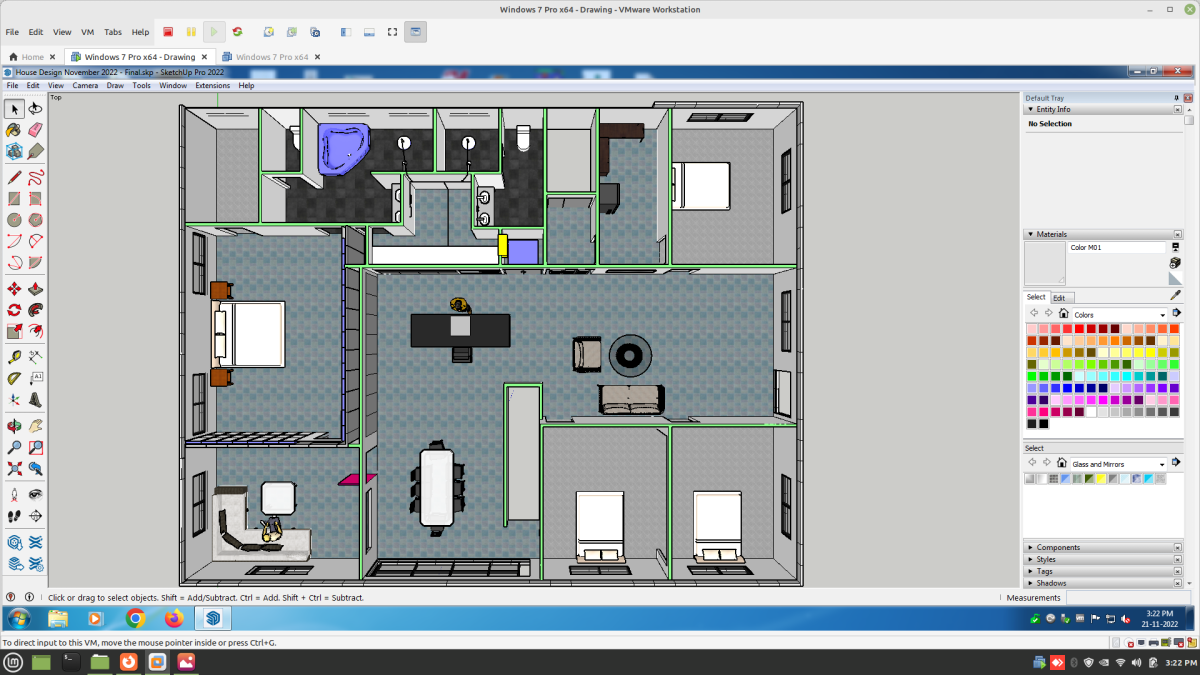Go to the VMware Home tab

pyautogui.click(x=32, y=57)
